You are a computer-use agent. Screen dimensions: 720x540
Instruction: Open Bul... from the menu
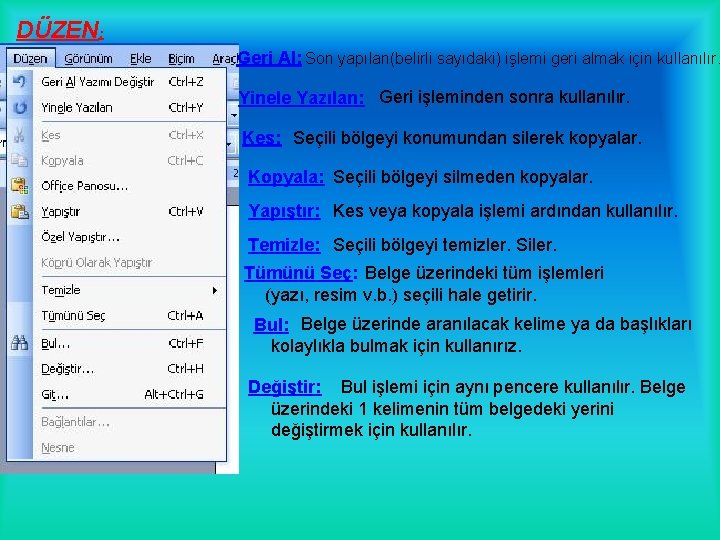[129, 343]
